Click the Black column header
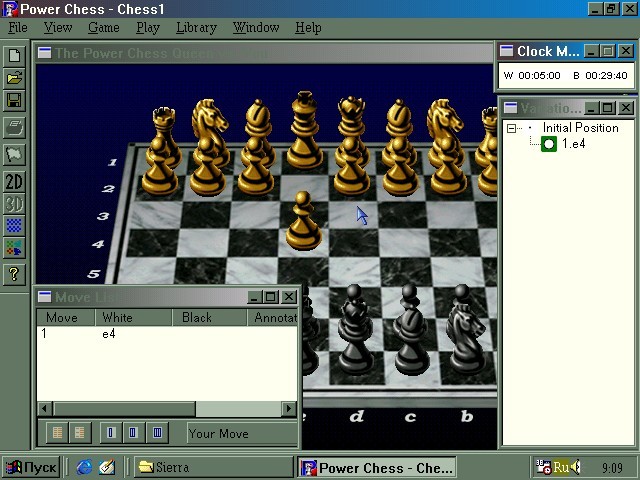The image size is (640, 480). pyautogui.click(x=209, y=318)
